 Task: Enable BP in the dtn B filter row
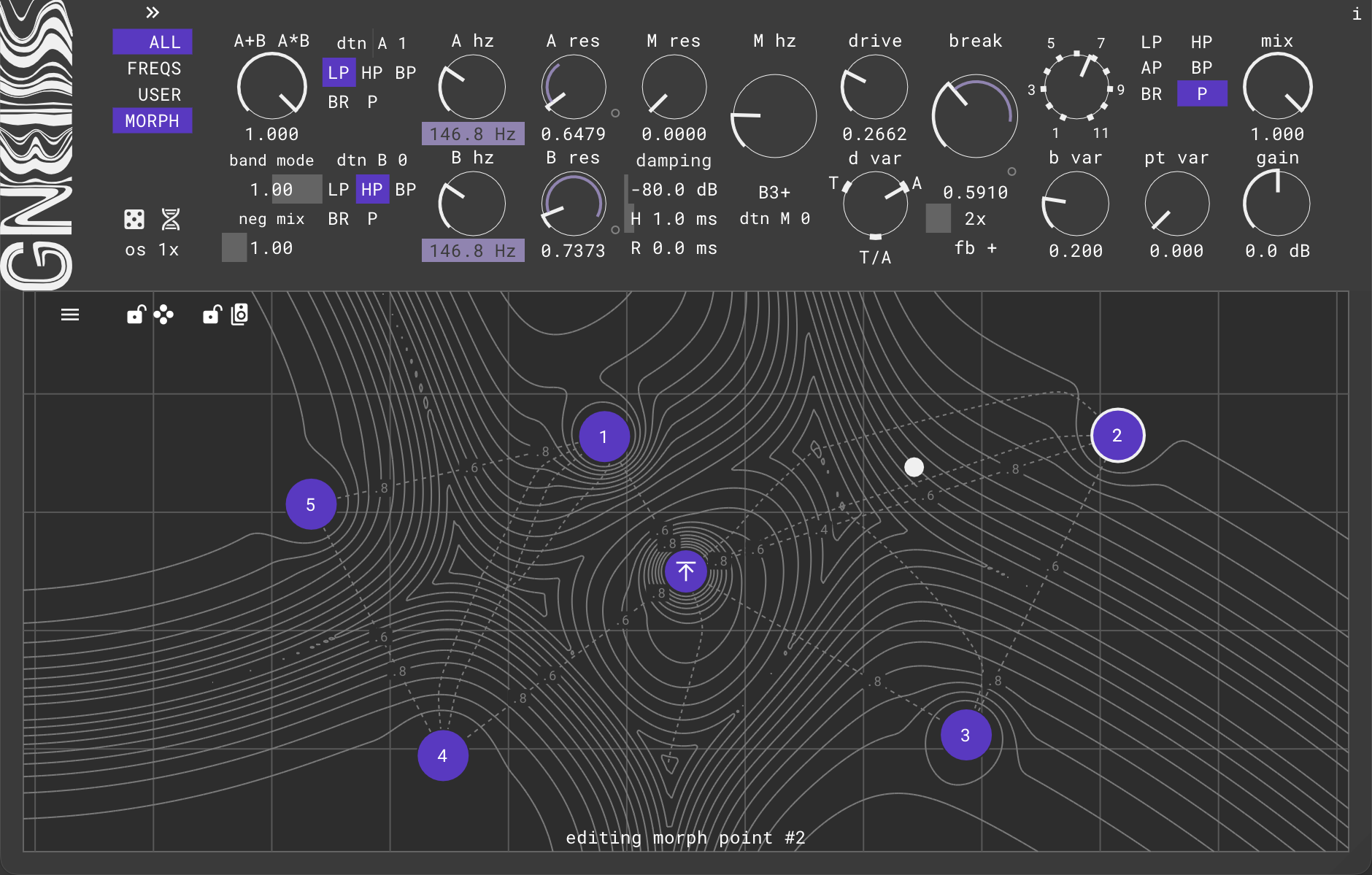point(406,189)
